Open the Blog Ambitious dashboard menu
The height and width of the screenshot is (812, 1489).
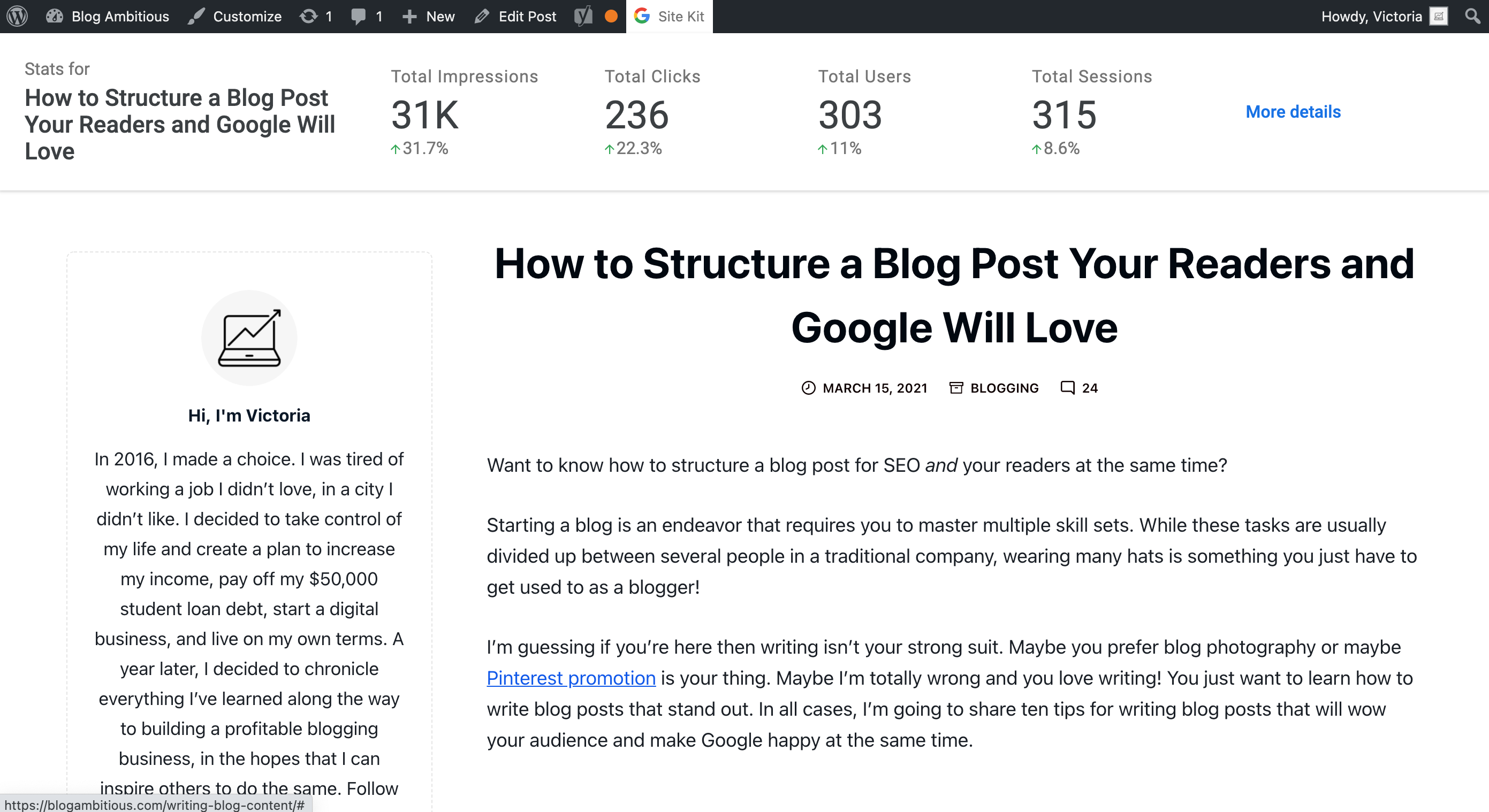108,16
